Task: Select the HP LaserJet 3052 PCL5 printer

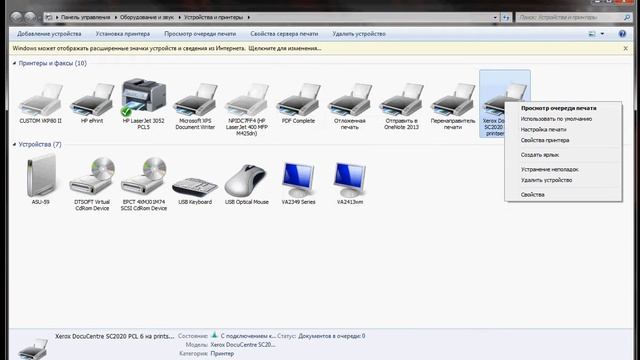Action: 144,97
